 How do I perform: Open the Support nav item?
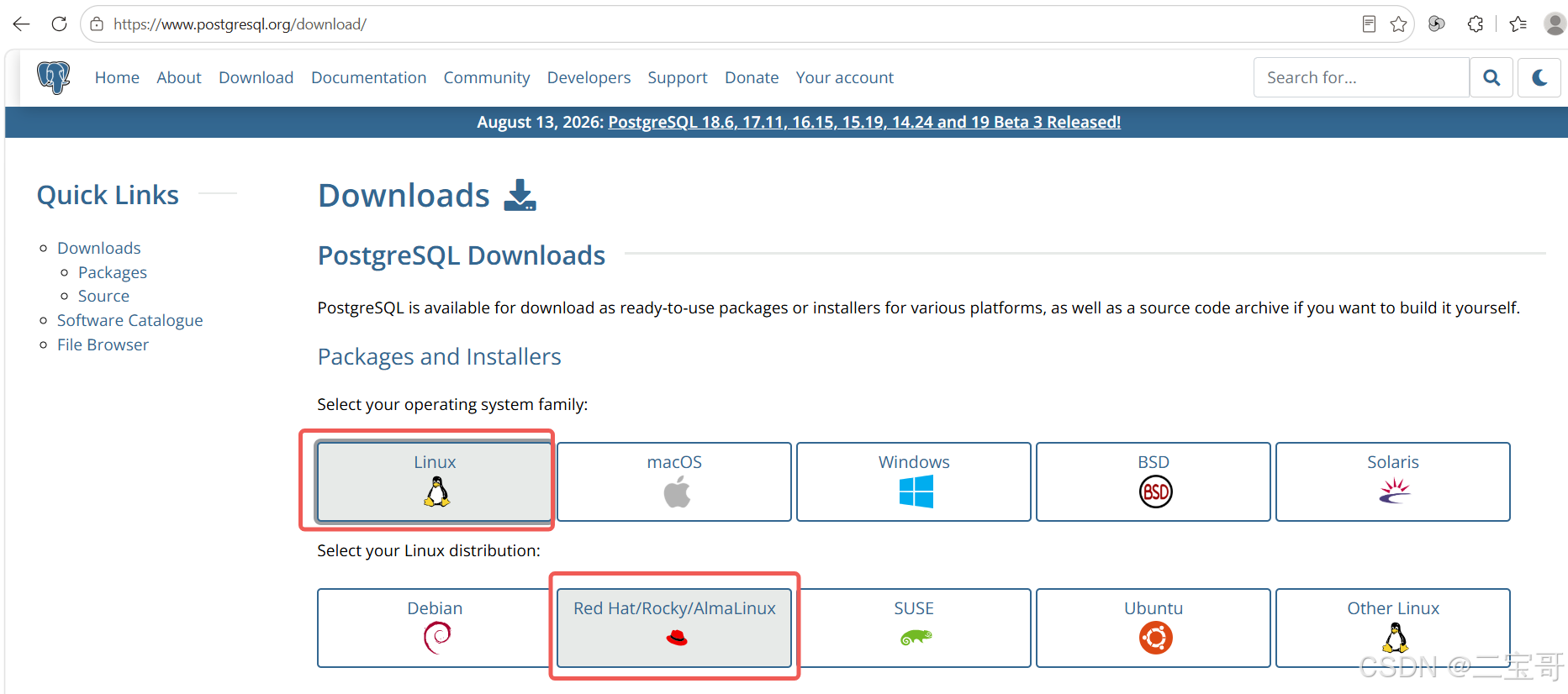(678, 77)
